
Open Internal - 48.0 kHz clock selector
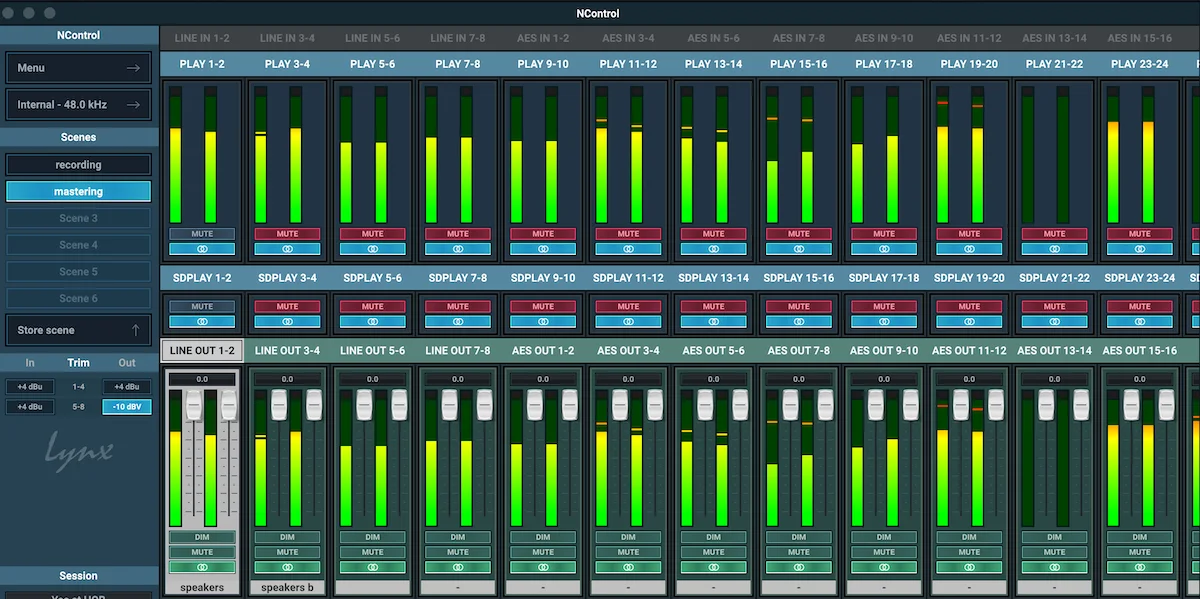(x=78, y=104)
